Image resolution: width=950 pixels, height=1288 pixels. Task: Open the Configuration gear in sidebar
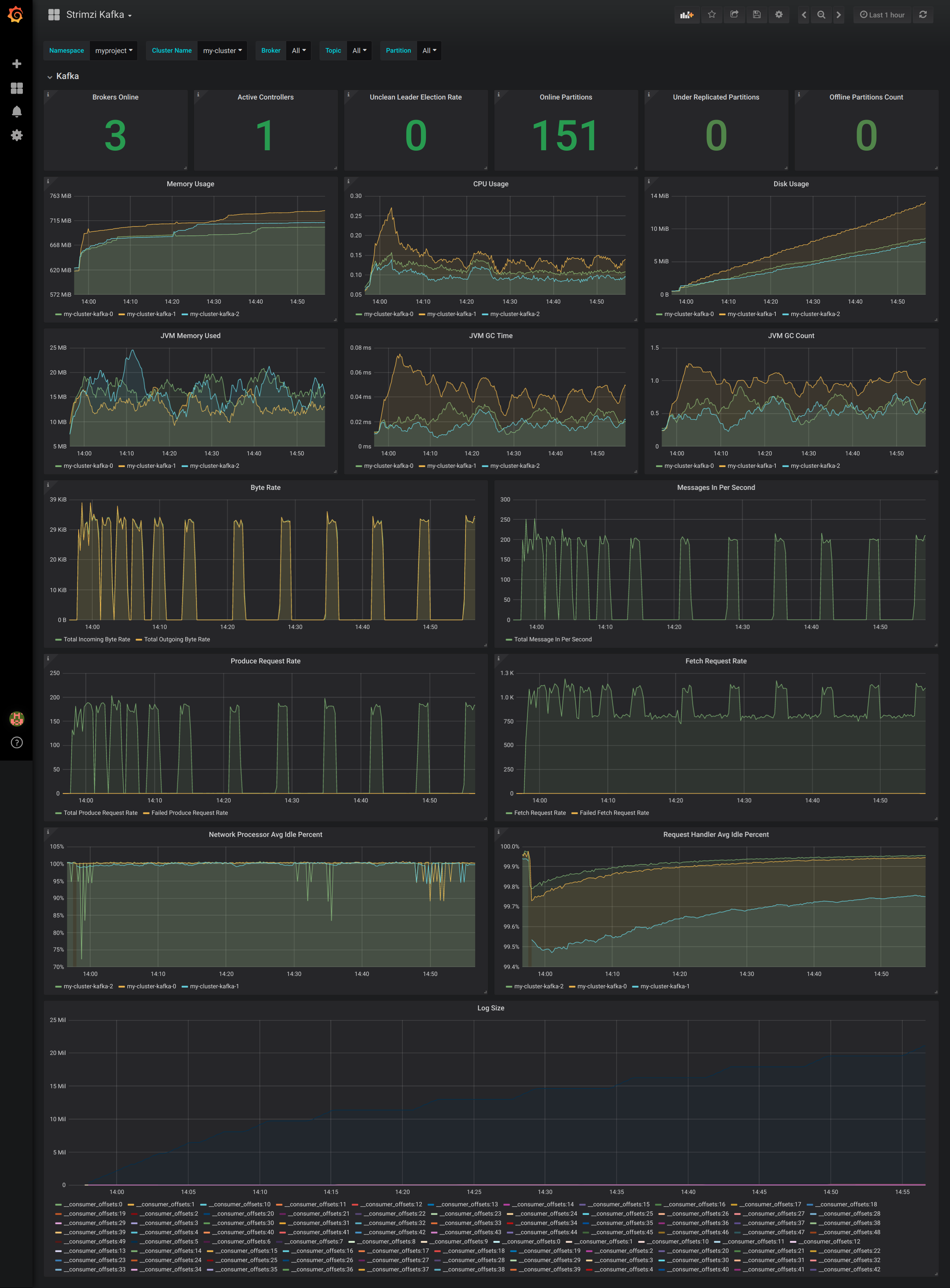click(17, 135)
